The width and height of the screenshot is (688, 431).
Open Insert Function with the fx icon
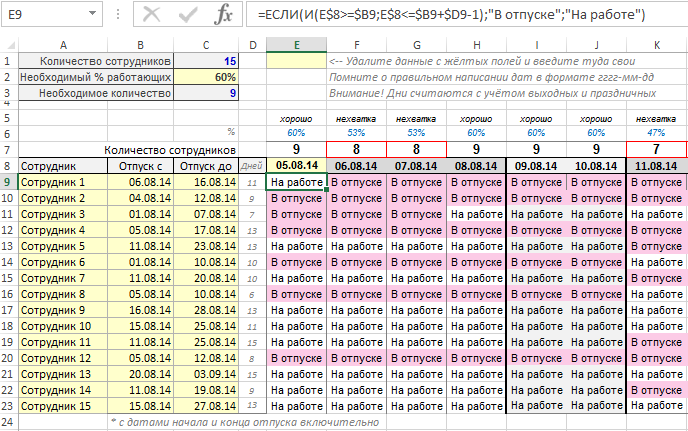point(225,14)
